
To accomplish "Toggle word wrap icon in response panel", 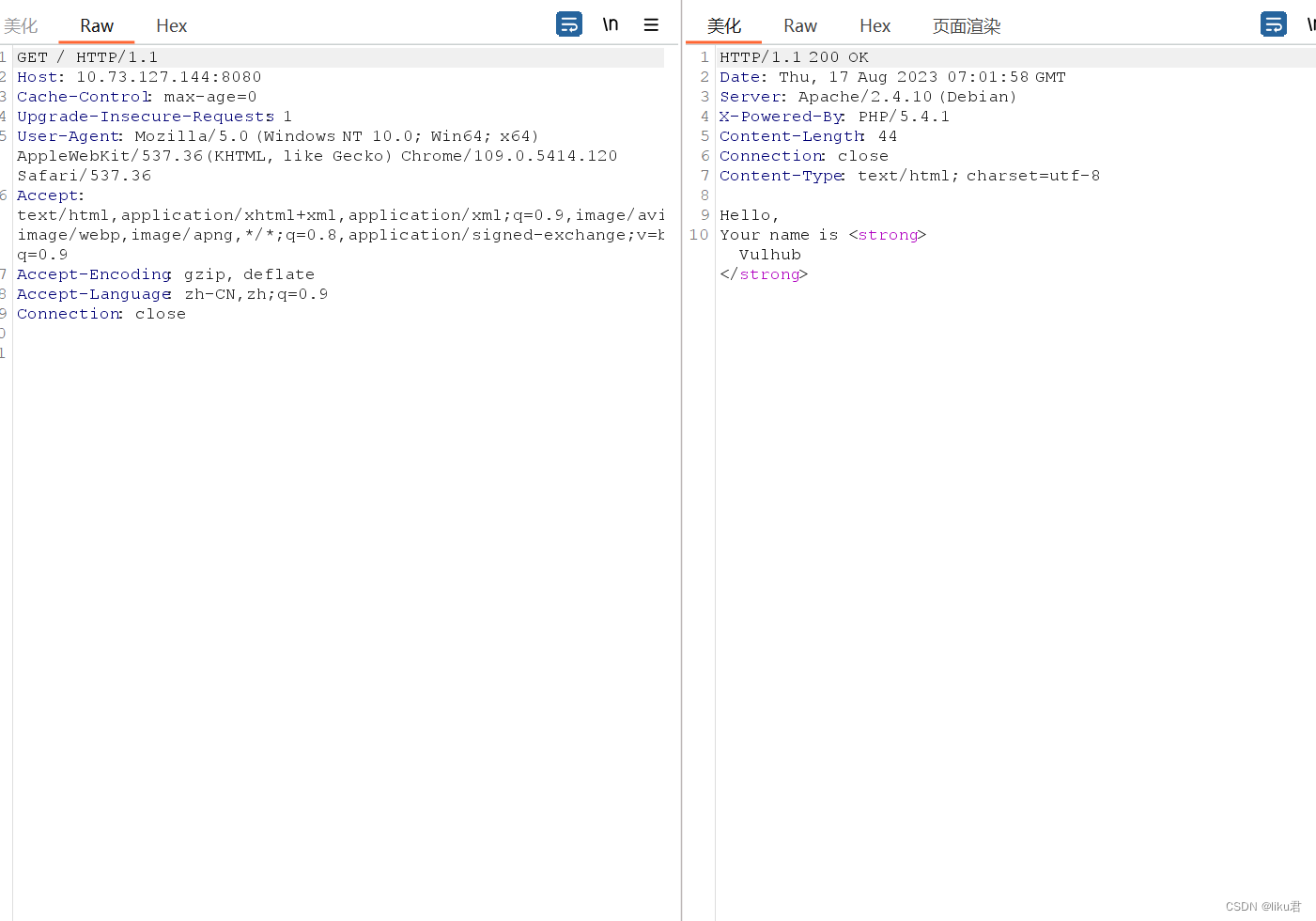I will [1274, 24].
